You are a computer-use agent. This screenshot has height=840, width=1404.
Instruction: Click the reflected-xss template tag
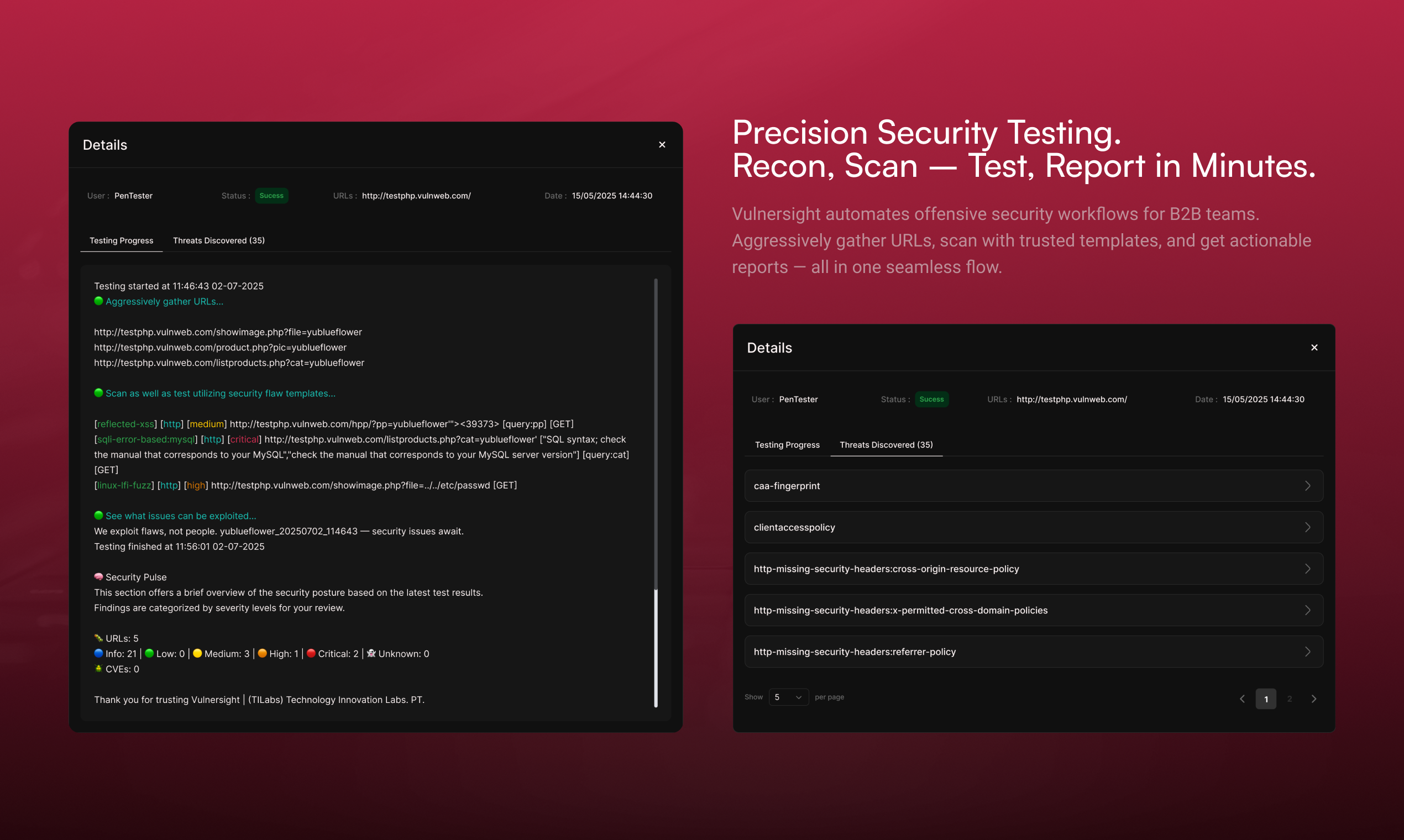click(x=125, y=424)
